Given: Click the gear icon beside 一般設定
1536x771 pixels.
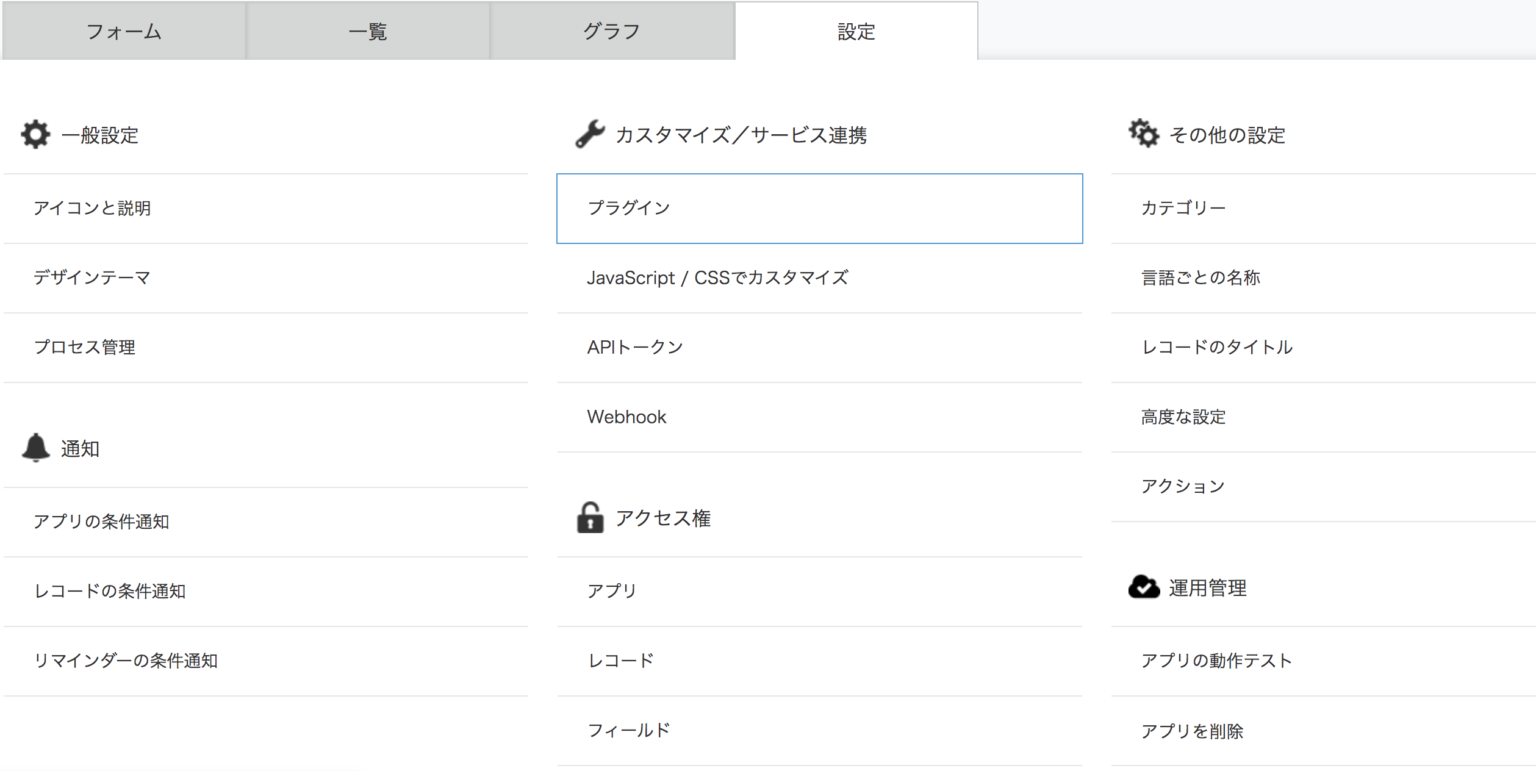Looking at the screenshot, I should tap(35, 135).
